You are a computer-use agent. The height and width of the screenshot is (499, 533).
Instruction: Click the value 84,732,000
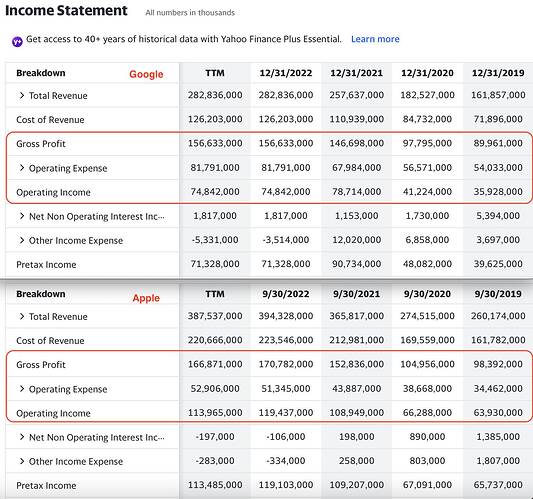(427, 119)
